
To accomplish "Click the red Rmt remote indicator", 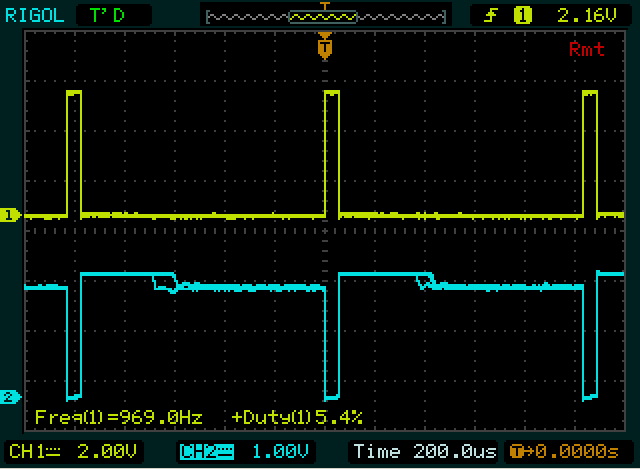I will click(587, 49).
